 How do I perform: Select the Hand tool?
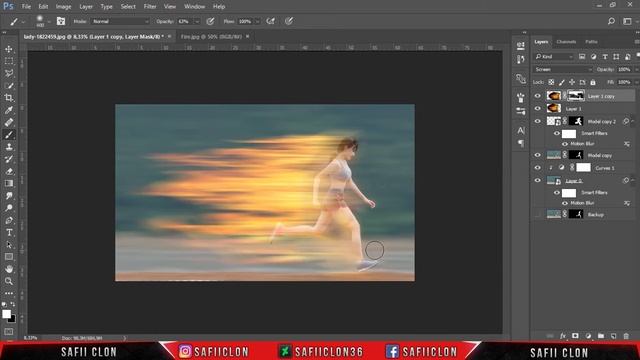9,269
